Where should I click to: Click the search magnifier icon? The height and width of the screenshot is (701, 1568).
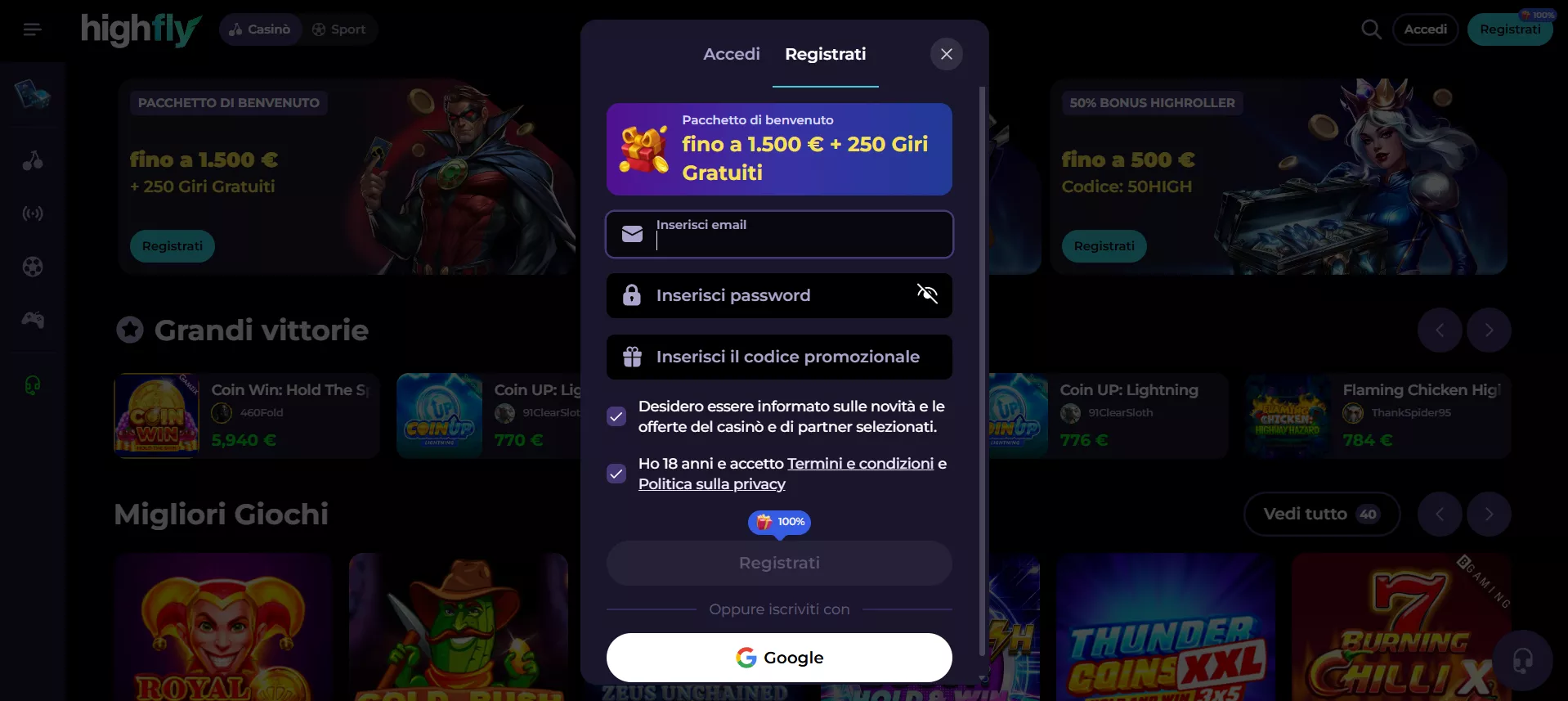(1371, 29)
